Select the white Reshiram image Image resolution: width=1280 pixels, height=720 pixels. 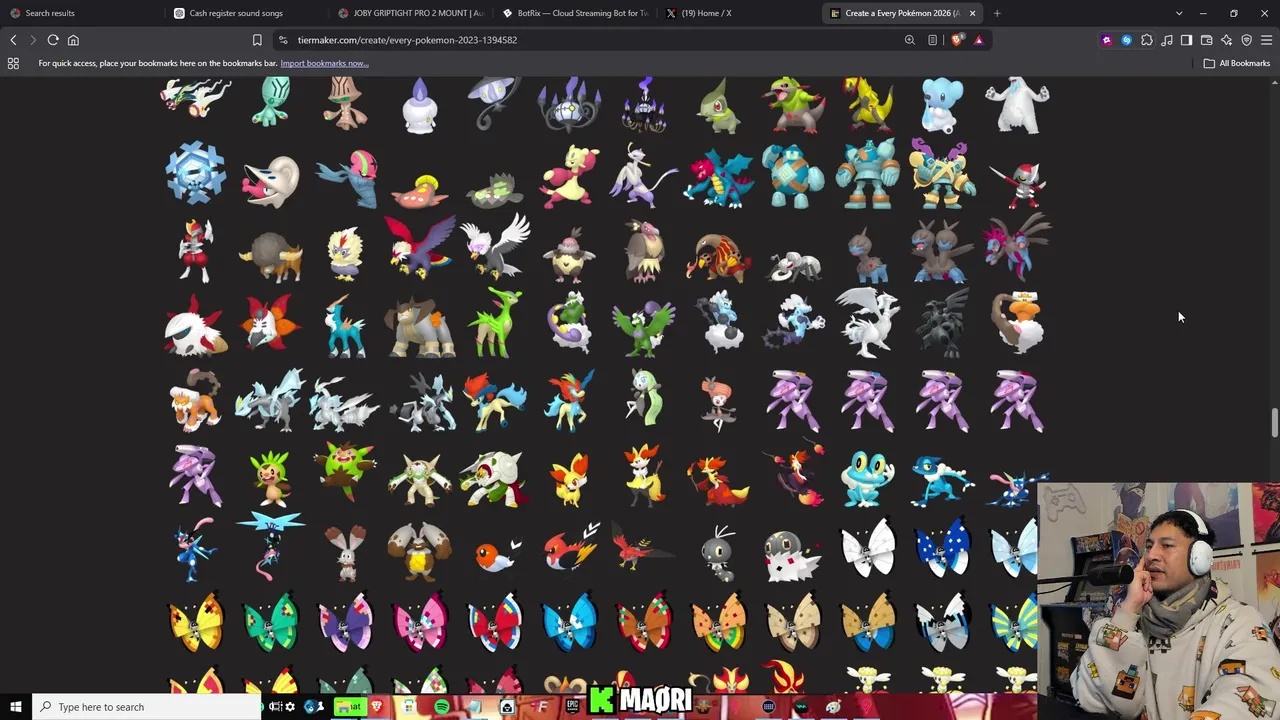867,322
